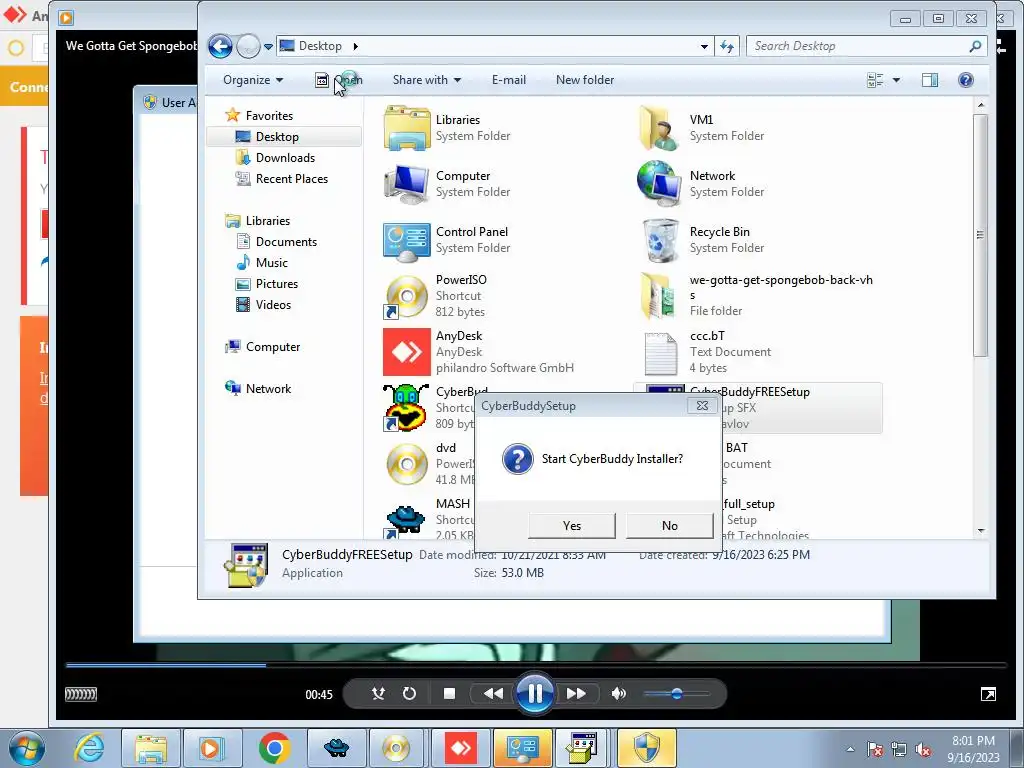The width and height of the screenshot is (1024, 768).
Task: Click the media player seek bar
Action: tap(535, 665)
